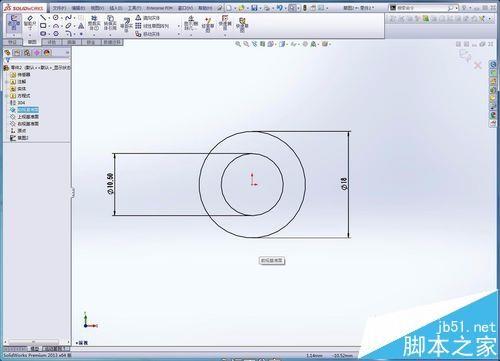Viewport: 500px width, 361px height.
Task: Open the 插入(I) menu
Action: (116, 8)
